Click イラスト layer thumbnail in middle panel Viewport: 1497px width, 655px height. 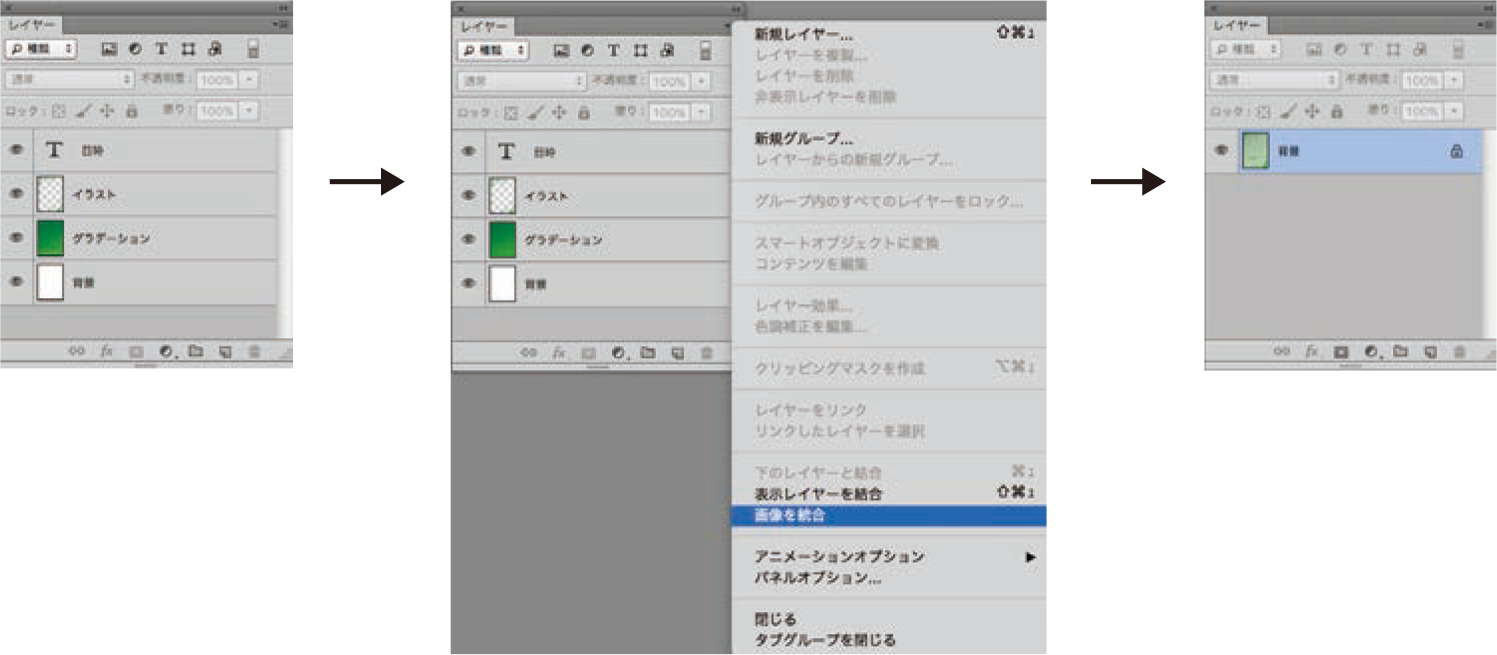pos(502,196)
